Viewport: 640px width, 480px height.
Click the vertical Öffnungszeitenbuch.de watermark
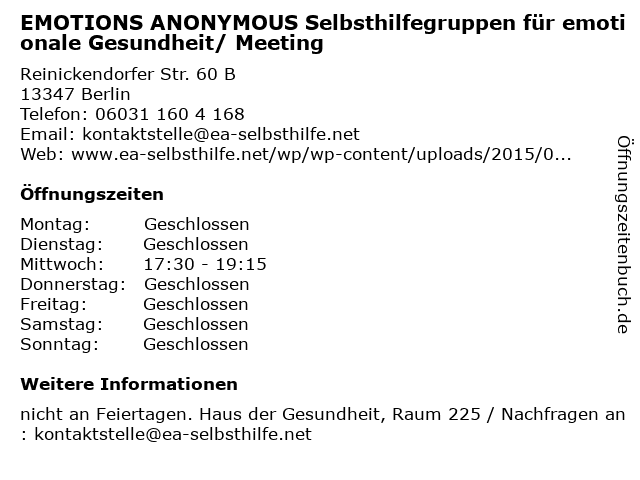coord(624,234)
